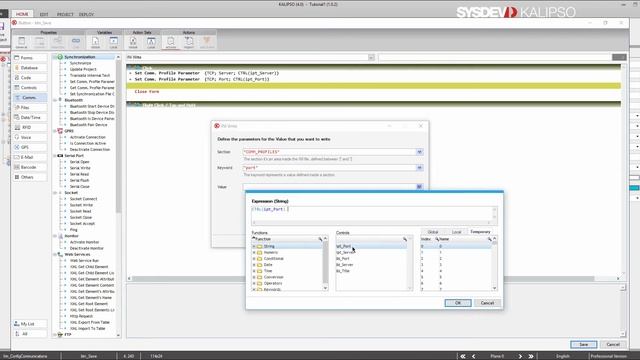Open the Section field expression dropdown
The height and width of the screenshot is (360, 640).
tap(419, 152)
